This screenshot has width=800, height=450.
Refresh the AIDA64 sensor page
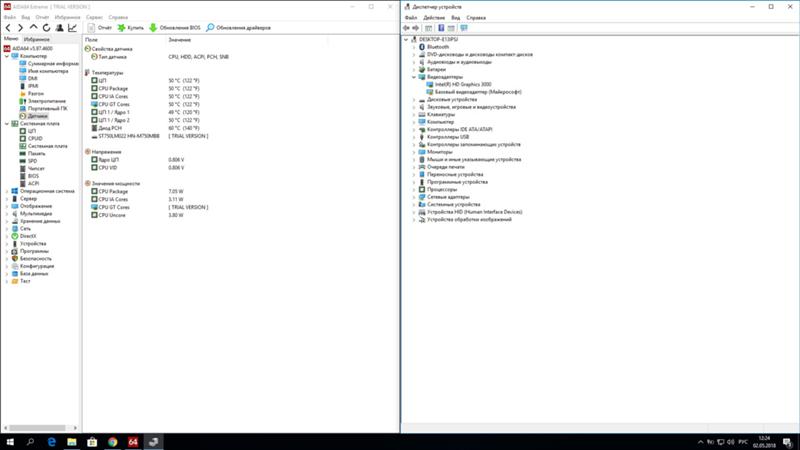click(46, 28)
